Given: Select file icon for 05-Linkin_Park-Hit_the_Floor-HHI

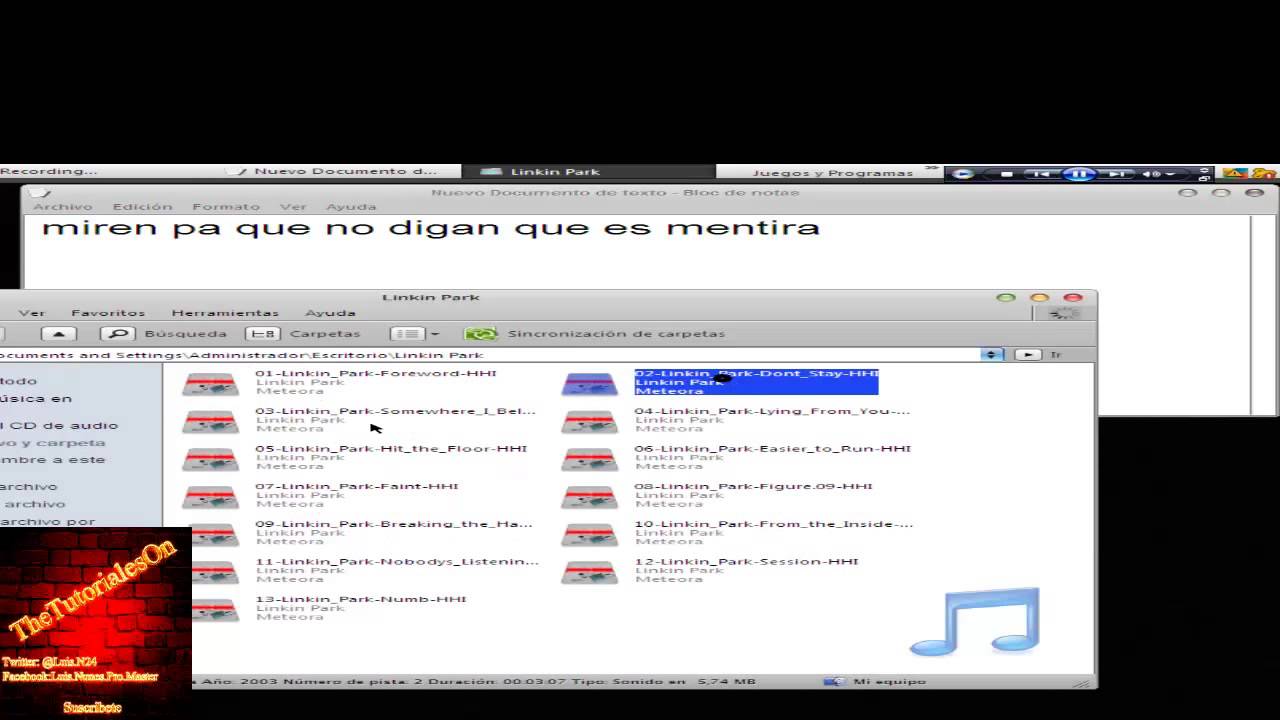Looking at the screenshot, I should coord(210,460).
